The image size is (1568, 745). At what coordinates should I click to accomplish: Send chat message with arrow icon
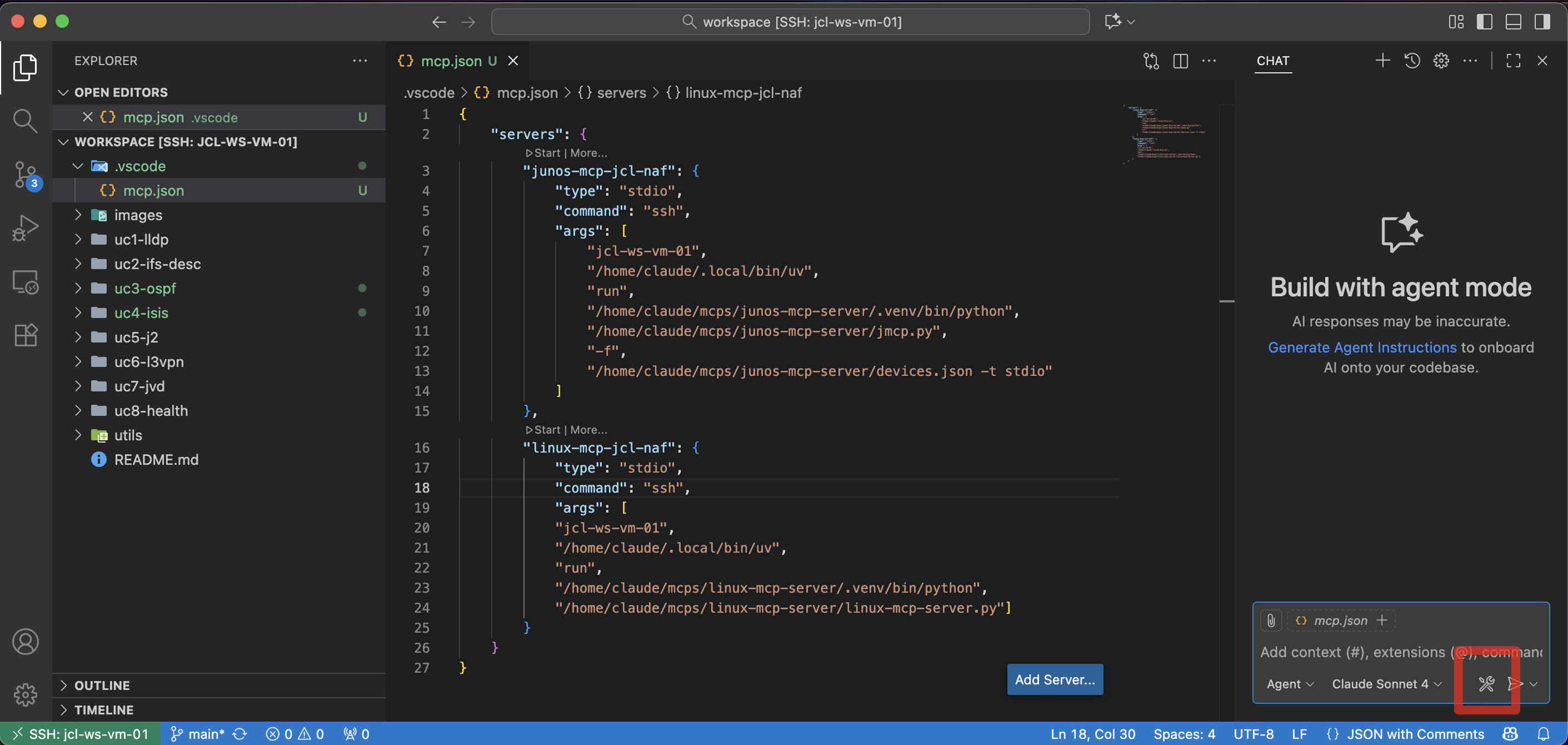(x=1515, y=683)
